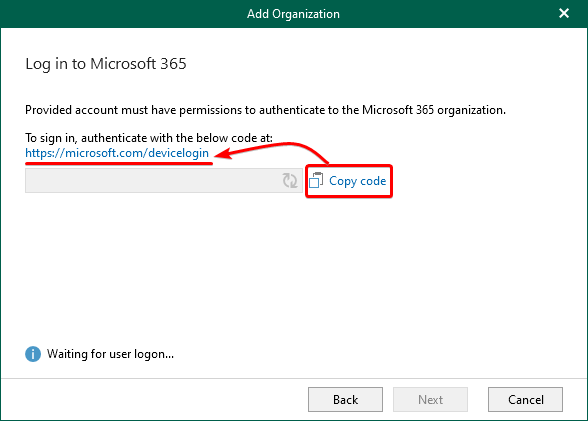This screenshot has width=588, height=421.
Task: Click the Cancel button
Action: click(x=525, y=400)
